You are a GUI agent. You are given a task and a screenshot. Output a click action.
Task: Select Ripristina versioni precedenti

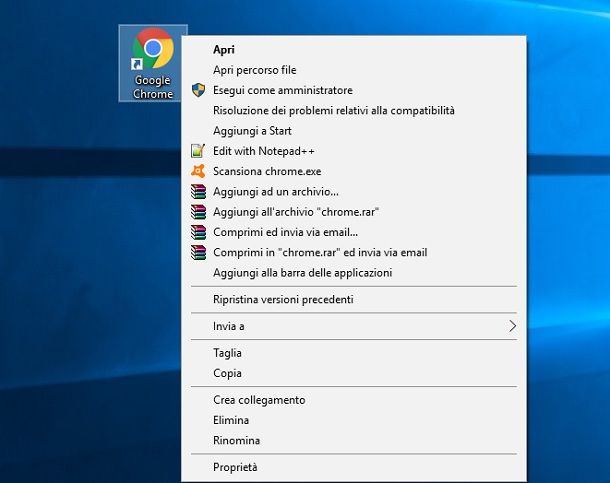[x=354, y=299]
